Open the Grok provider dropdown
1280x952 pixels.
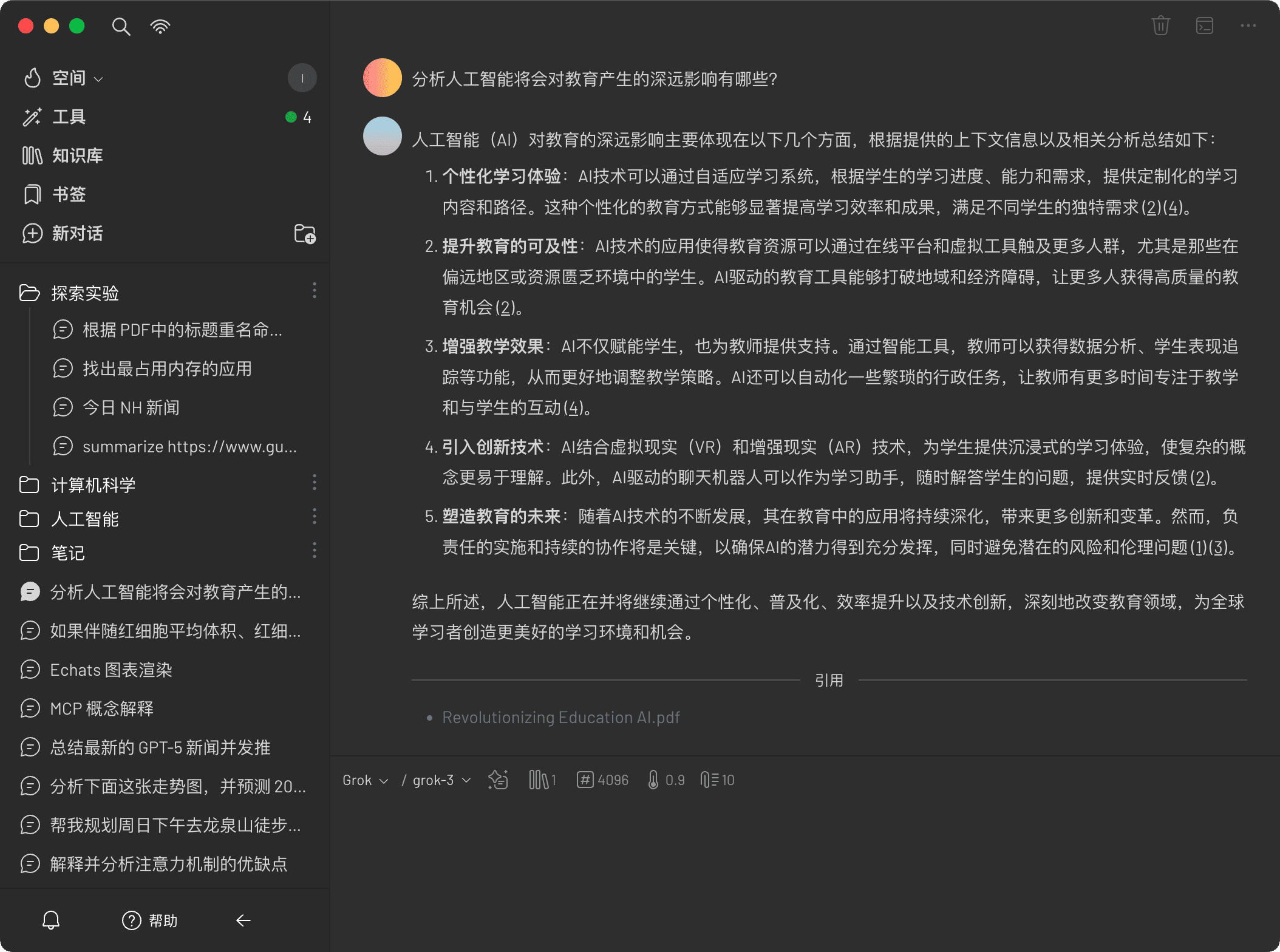[x=365, y=780]
